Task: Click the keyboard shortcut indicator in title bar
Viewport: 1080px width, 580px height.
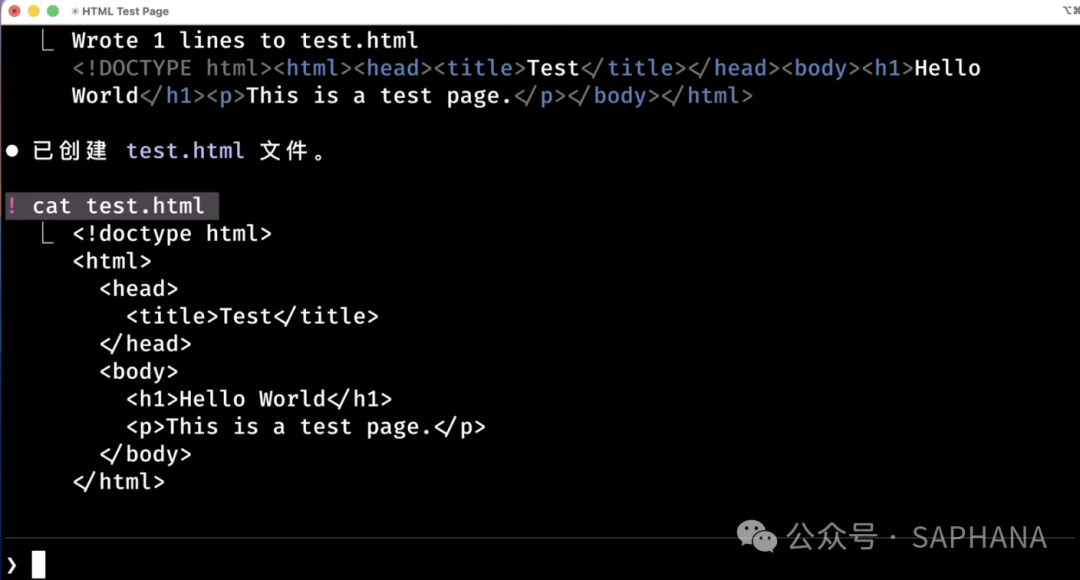Action: 1070,11
